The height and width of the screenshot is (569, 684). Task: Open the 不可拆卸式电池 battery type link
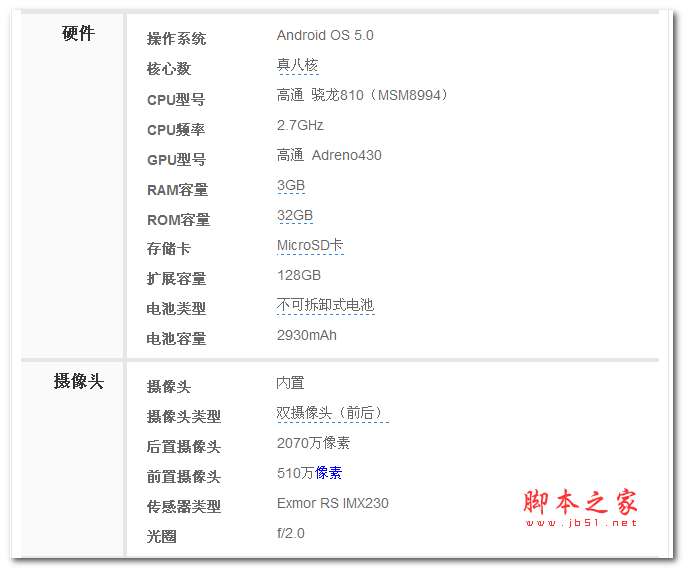[325, 306]
